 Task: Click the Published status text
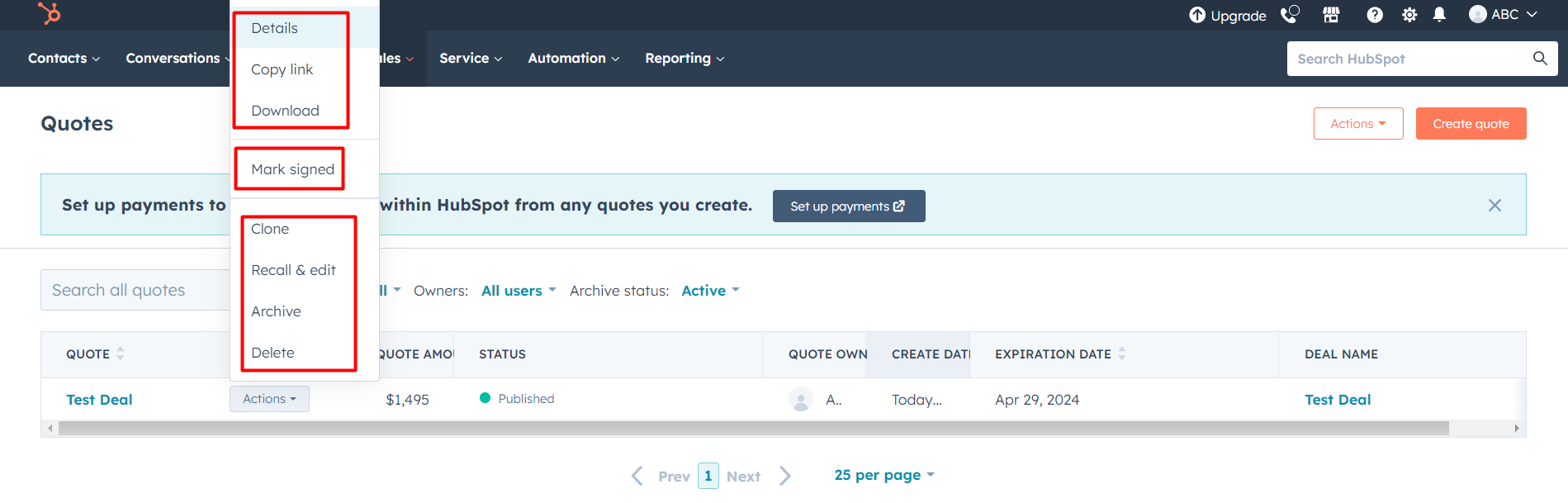[526, 399]
